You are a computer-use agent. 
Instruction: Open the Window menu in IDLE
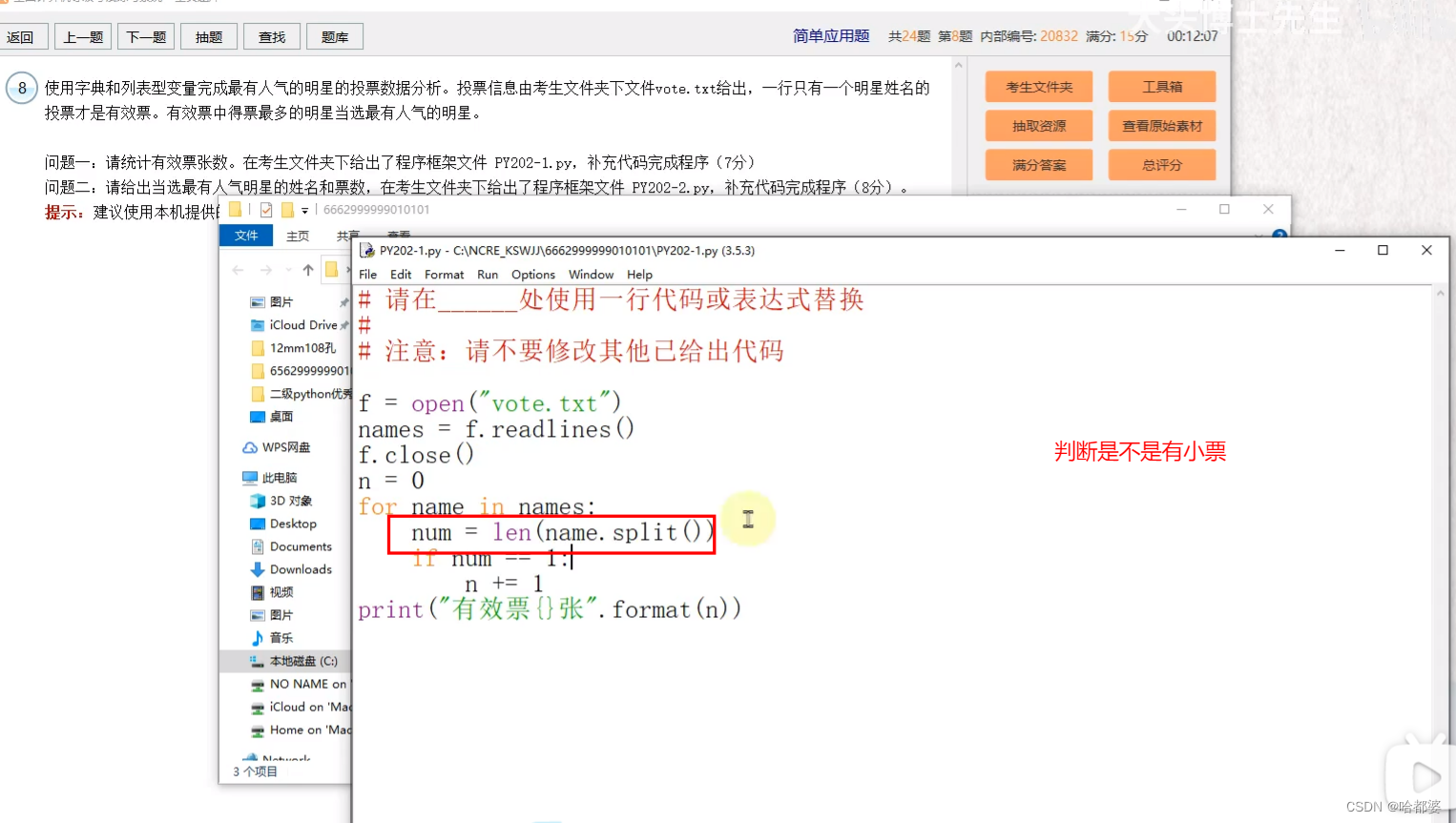coord(592,275)
